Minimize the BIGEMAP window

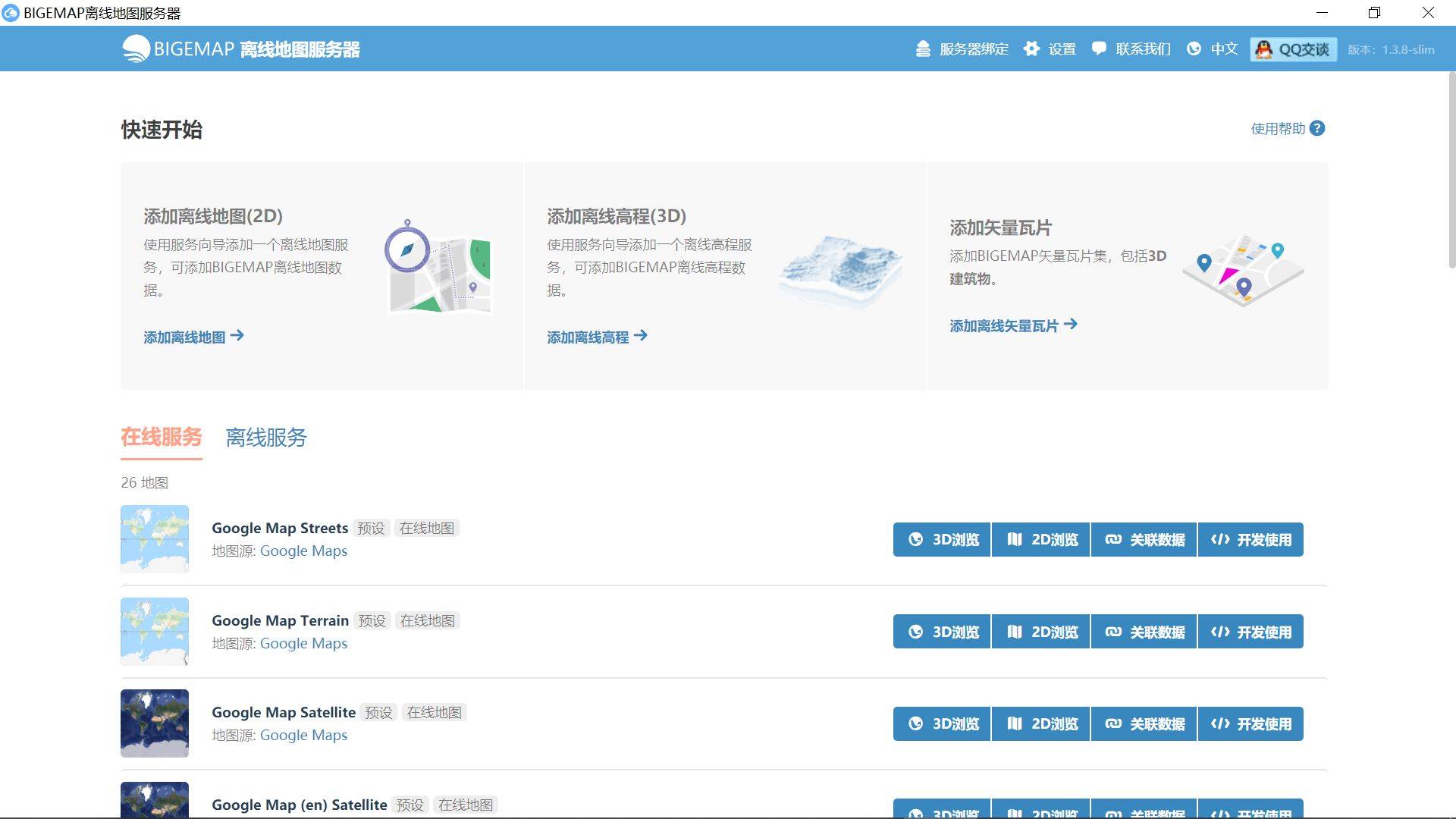[x=1322, y=13]
